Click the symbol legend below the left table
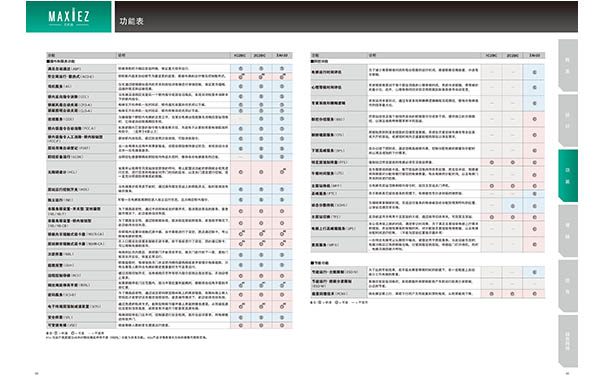Screen dimensions: 605x375 point(75,333)
